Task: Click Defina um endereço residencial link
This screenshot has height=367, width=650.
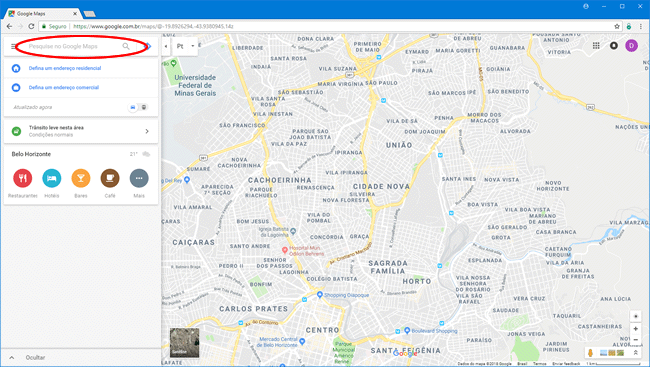Action: coord(65,68)
